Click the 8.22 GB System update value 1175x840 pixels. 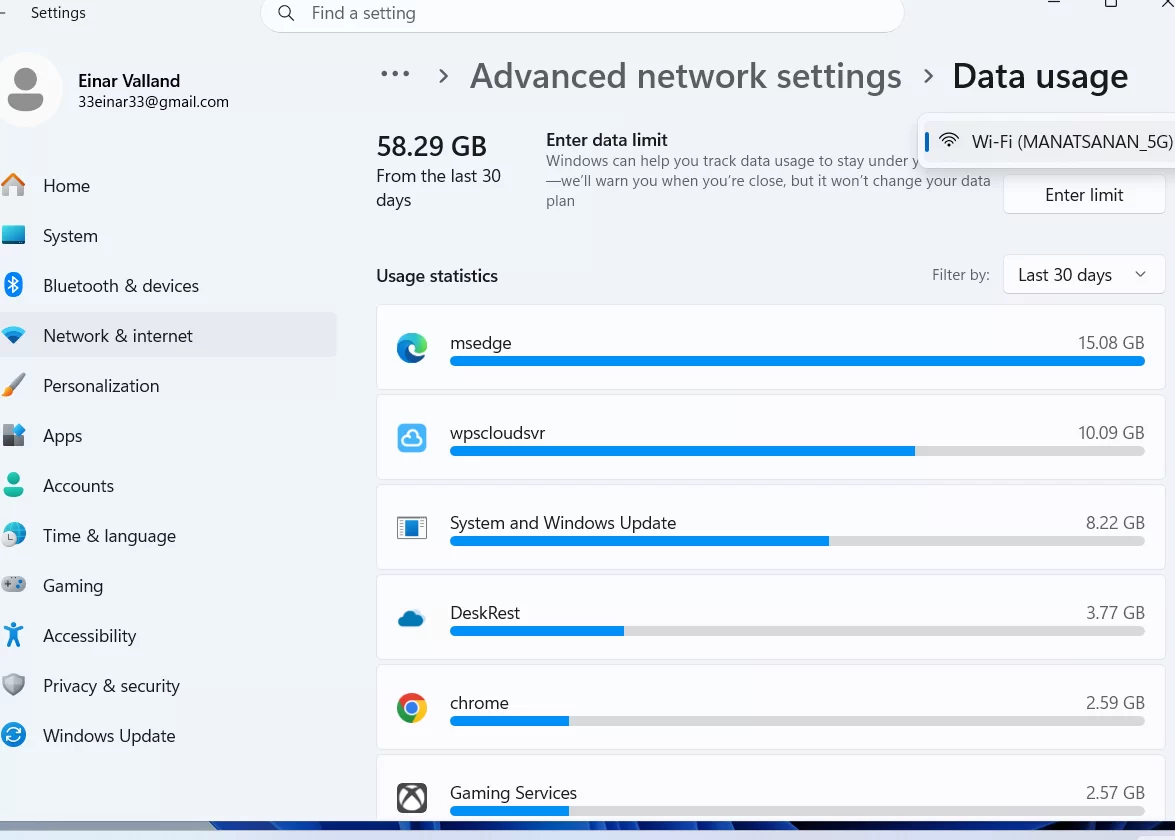pos(1115,522)
